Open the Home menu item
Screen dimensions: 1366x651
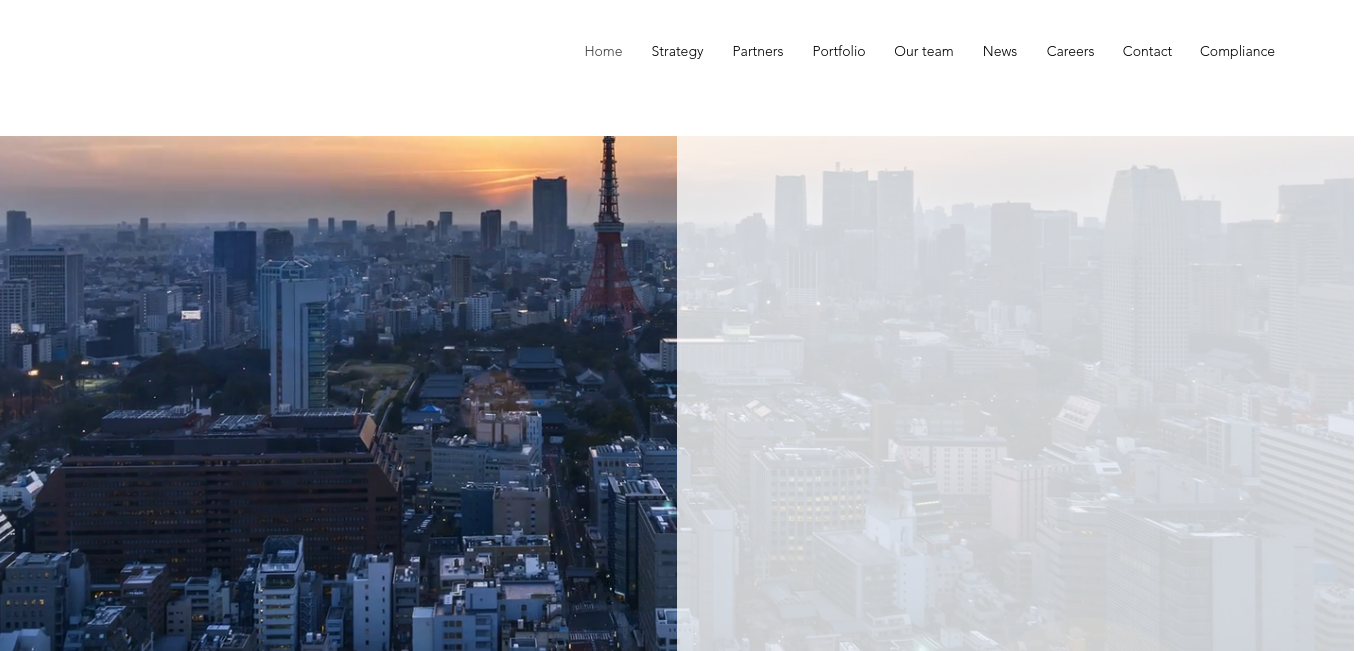603,51
